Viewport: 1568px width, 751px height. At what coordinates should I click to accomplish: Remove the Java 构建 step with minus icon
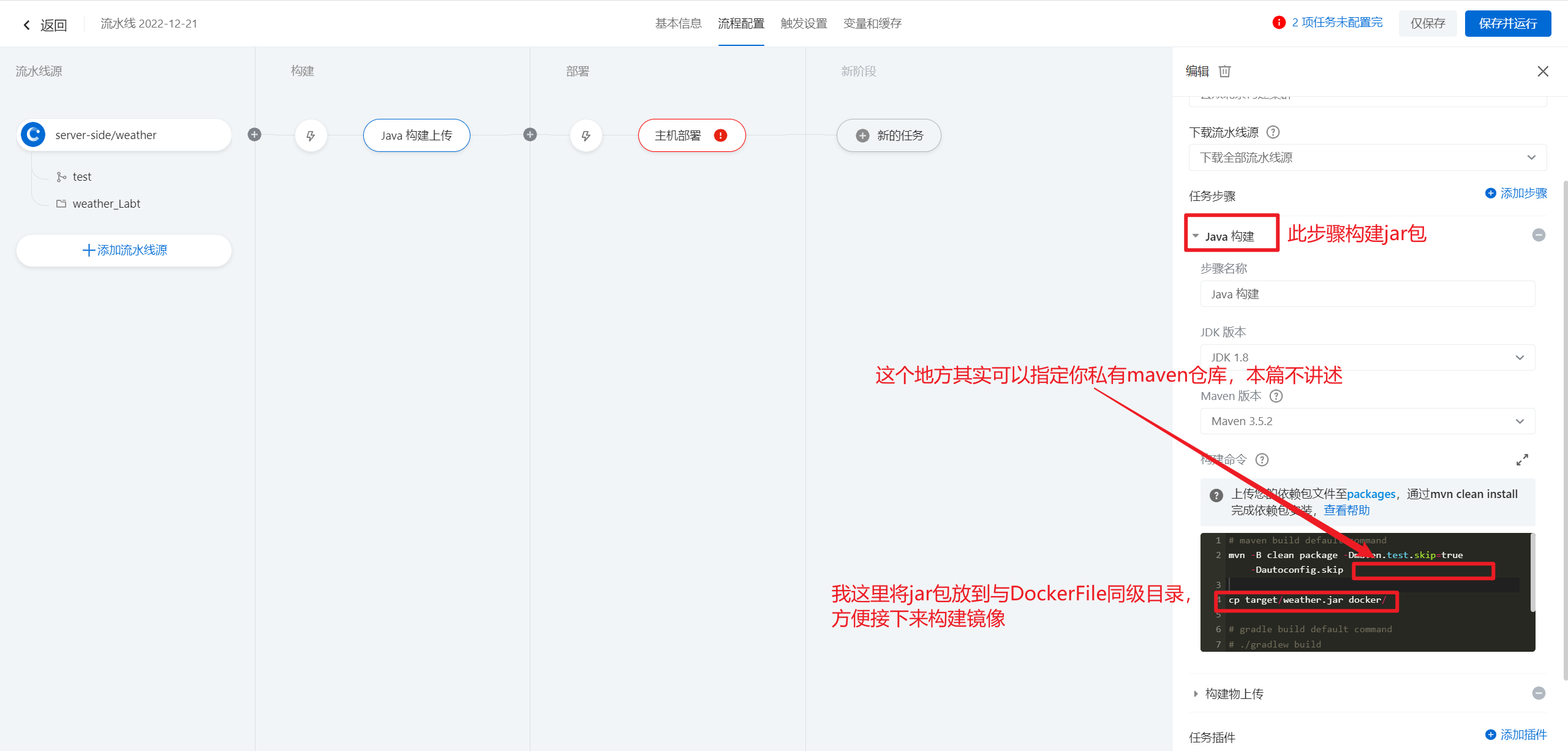[x=1539, y=235]
